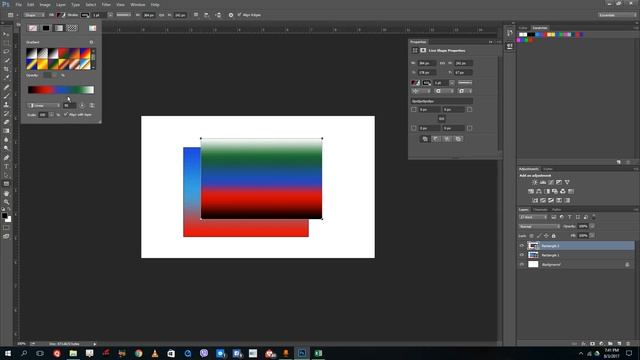Open the Windows Start menu
The image size is (640, 360).
tap(8, 353)
